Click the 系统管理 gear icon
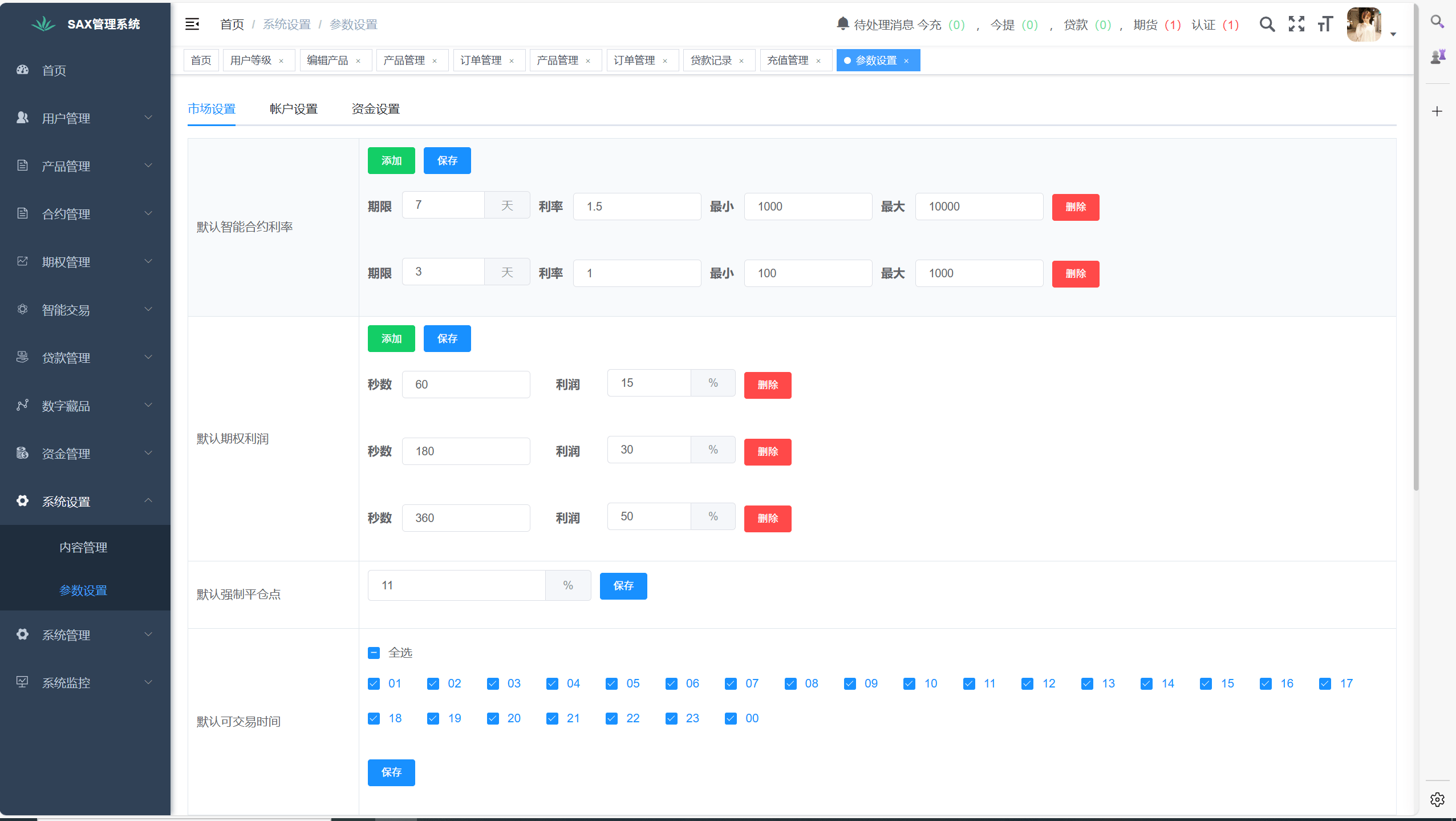The height and width of the screenshot is (821, 1456). tap(23, 634)
